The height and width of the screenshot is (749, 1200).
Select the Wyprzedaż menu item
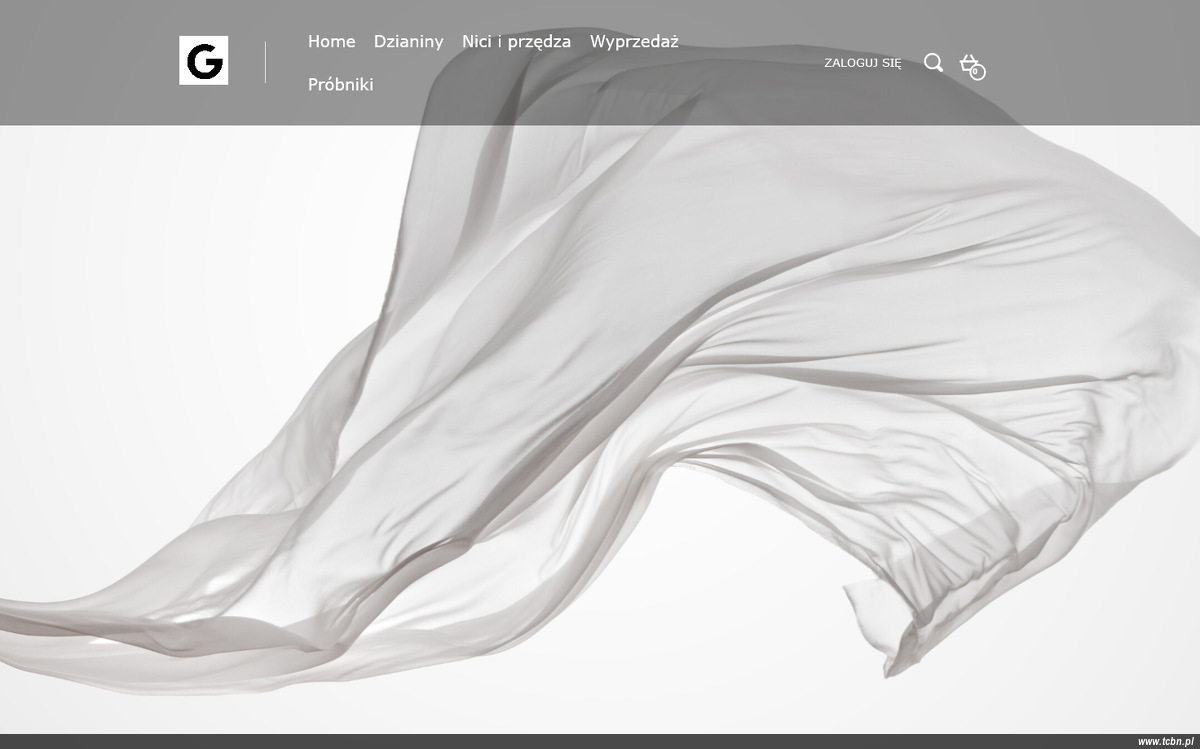(634, 41)
